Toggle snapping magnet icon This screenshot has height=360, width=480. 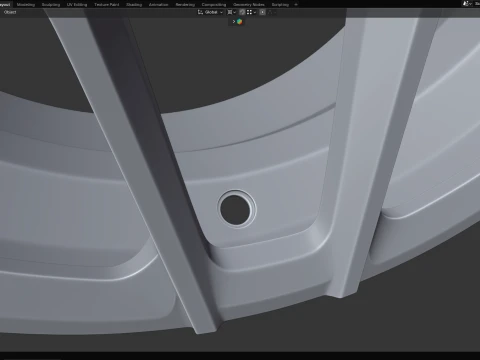click(x=242, y=12)
